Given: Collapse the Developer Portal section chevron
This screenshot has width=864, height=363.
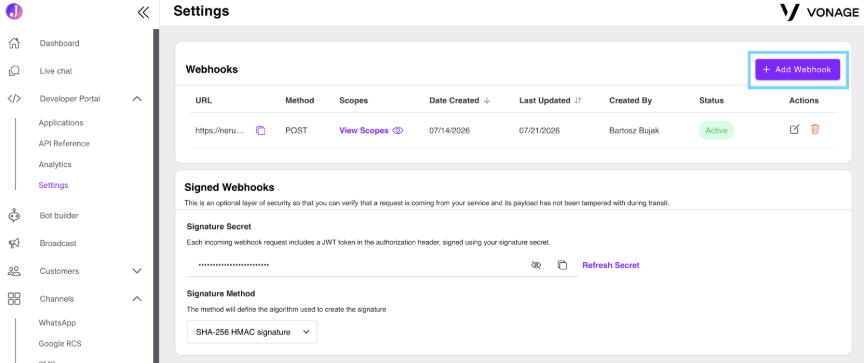Looking at the screenshot, I should coord(137,99).
